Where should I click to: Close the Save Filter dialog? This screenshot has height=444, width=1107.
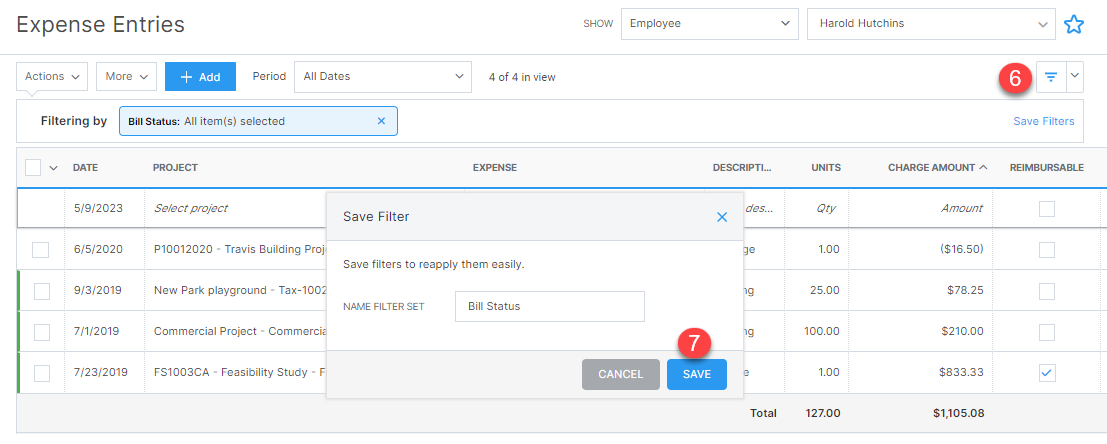[x=722, y=217]
